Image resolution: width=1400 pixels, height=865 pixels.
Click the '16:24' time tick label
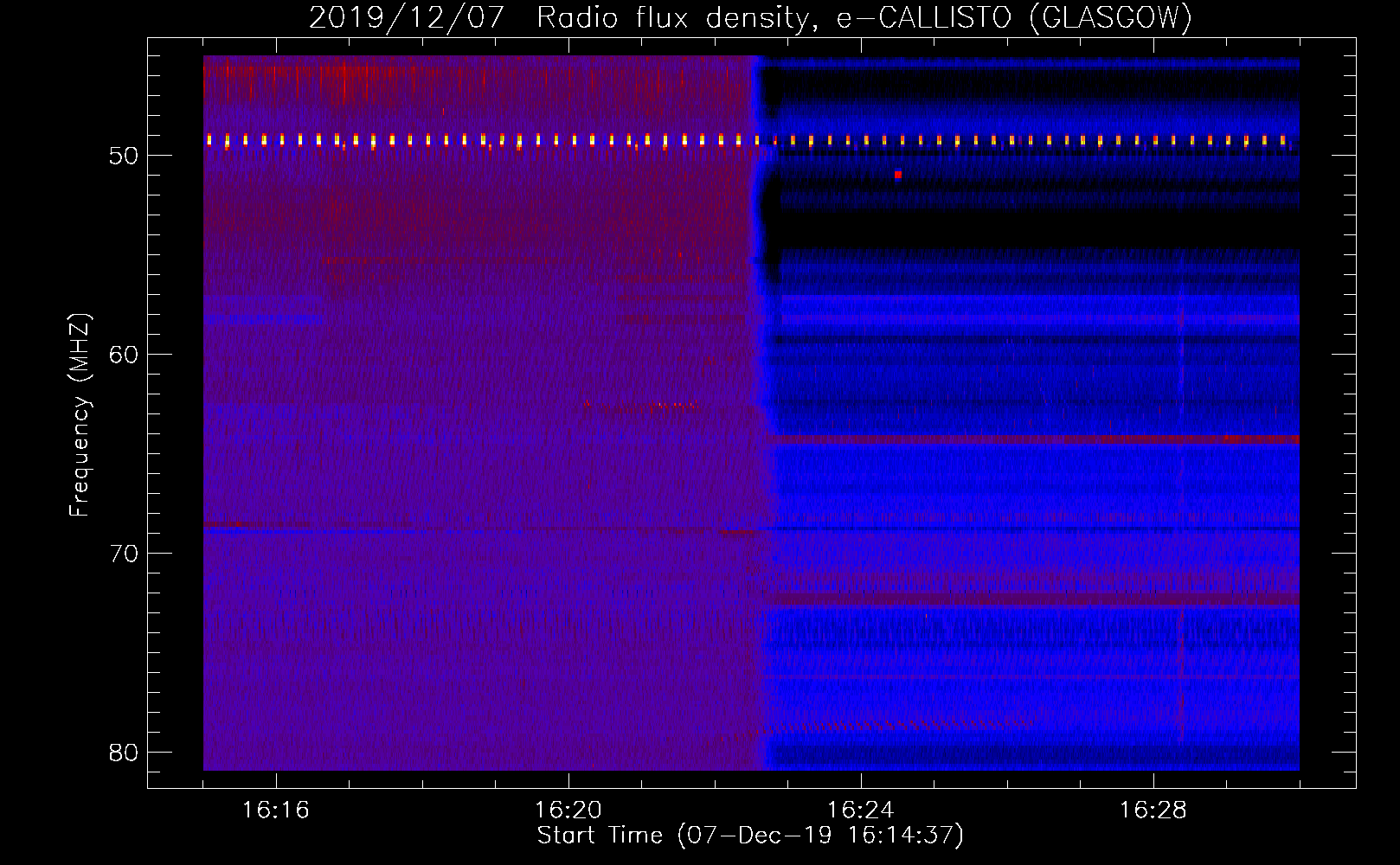pos(861,811)
